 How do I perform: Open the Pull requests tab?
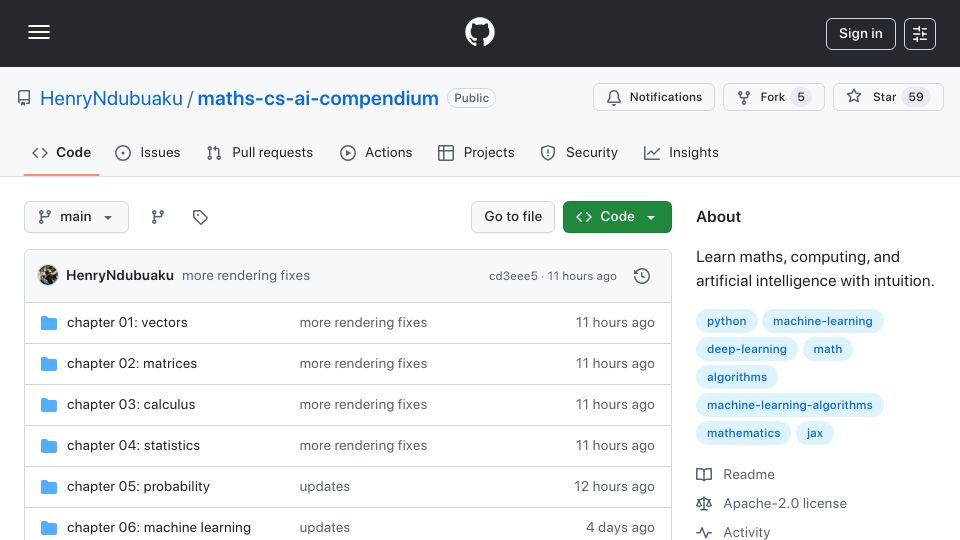260,152
